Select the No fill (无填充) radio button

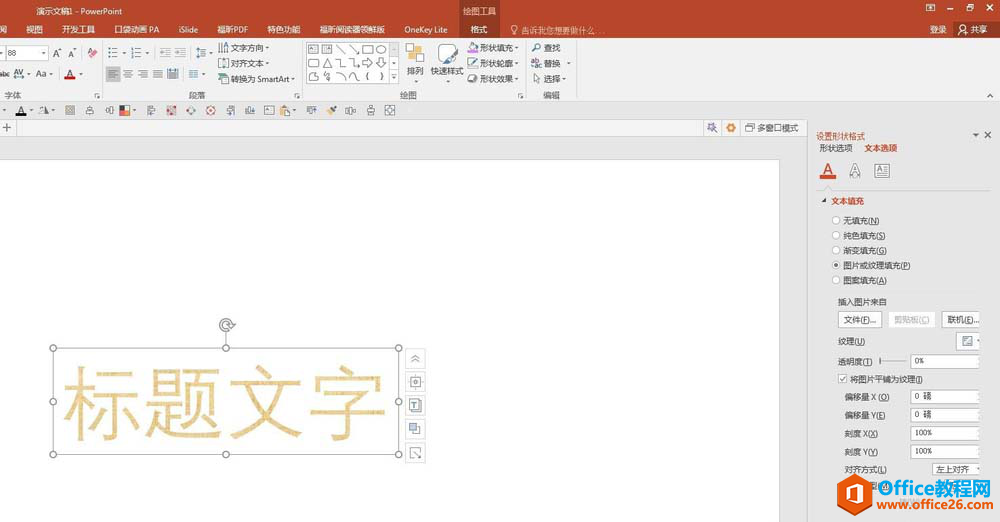836,221
